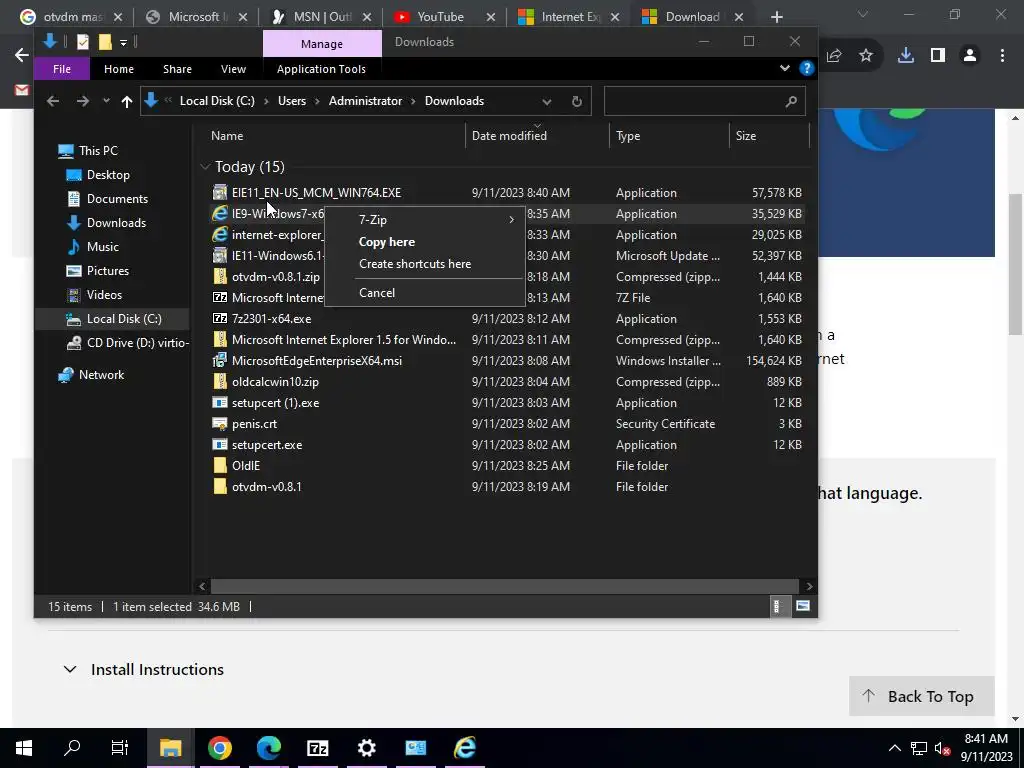
Task: Open the Home ribbon tab
Action: tap(119, 69)
